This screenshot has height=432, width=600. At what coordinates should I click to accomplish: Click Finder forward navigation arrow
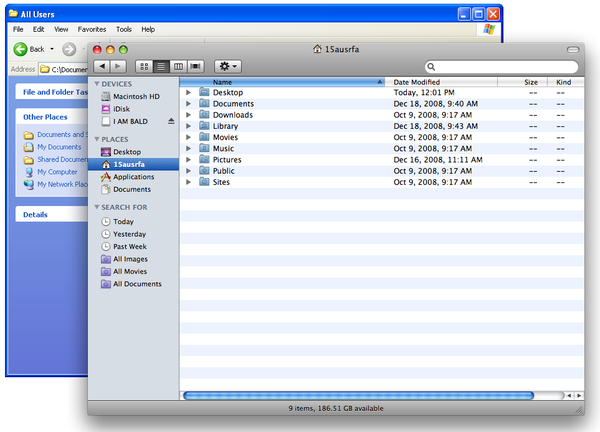[x=118, y=66]
